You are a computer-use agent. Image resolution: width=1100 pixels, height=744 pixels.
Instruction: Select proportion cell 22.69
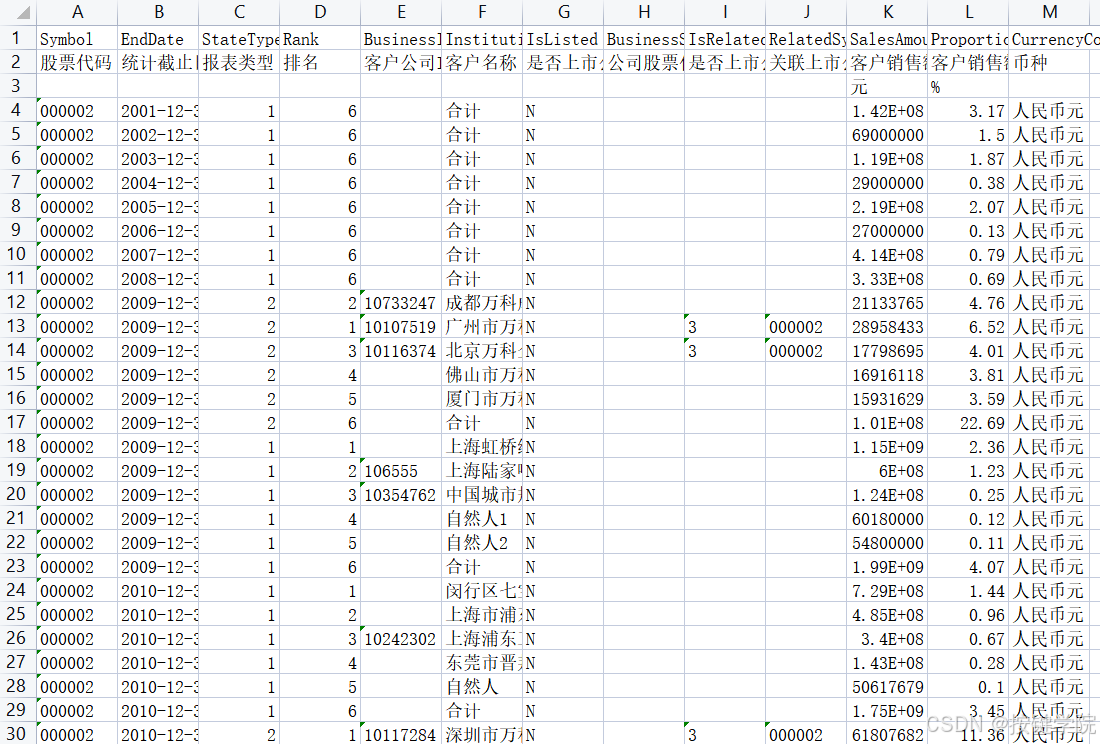pos(968,423)
